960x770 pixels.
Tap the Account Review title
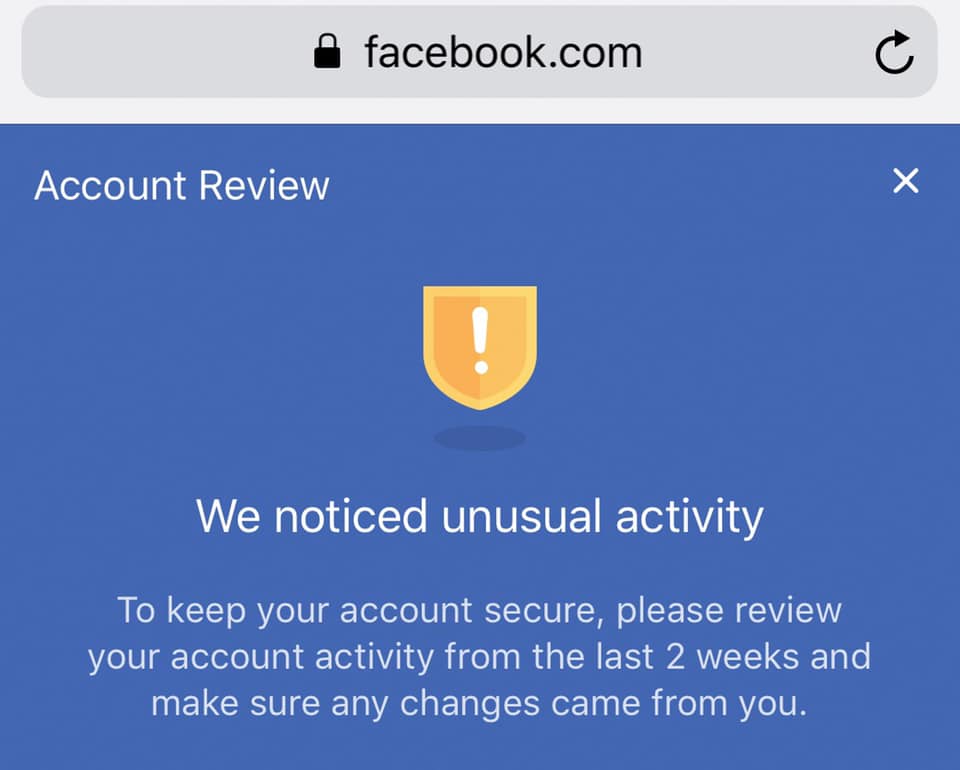(182, 185)
